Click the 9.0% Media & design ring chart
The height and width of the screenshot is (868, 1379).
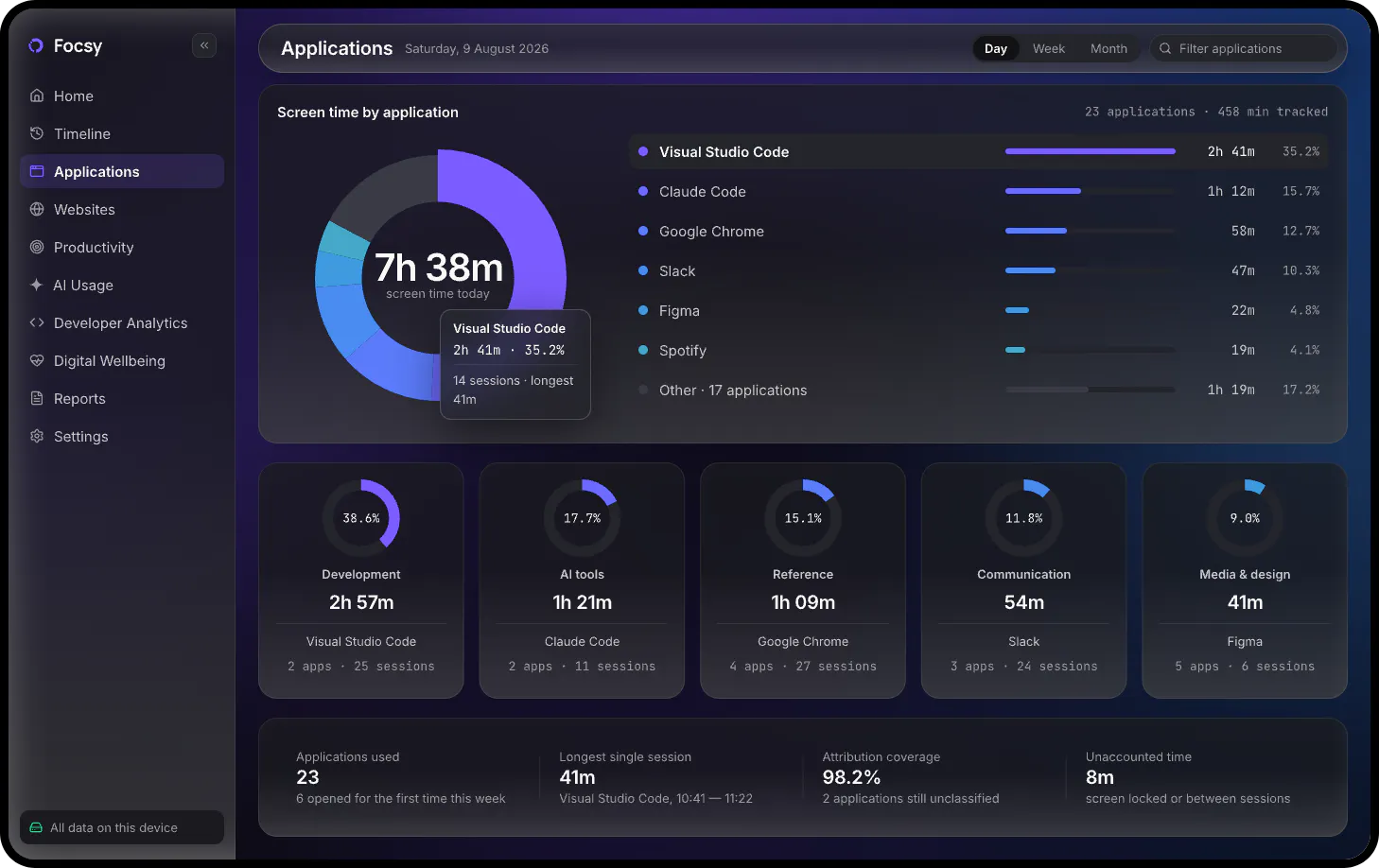[x=1245, y=518]
